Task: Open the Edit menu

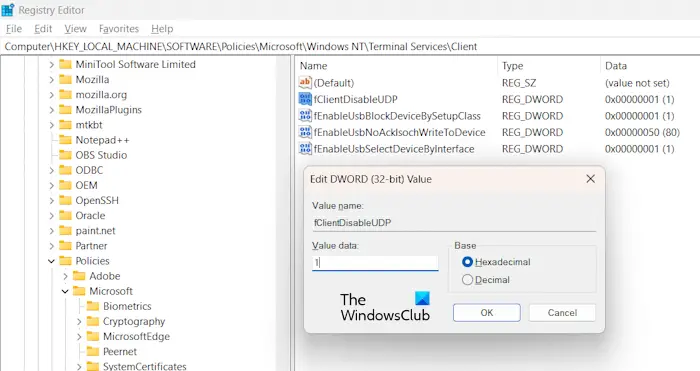Action: (43, 29)
